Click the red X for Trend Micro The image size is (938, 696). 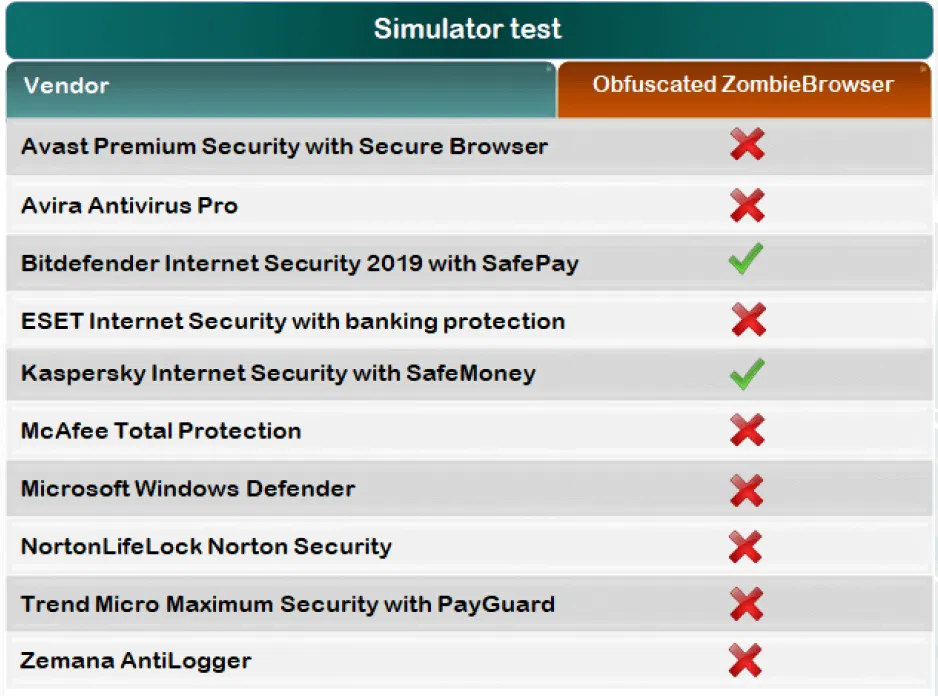coord(747,604)
